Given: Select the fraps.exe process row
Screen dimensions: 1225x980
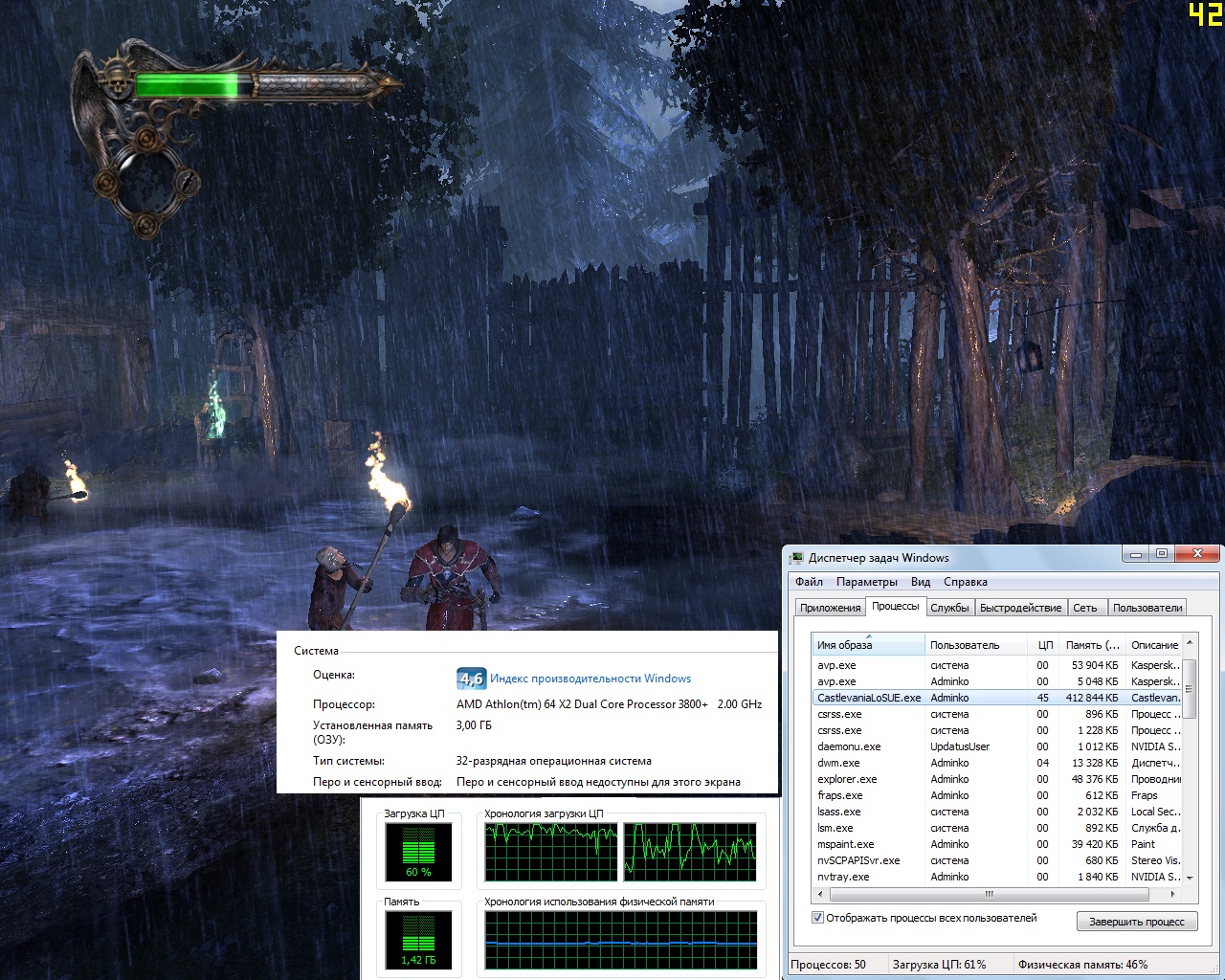Looking at the screenshot, I should coord(997,795).
